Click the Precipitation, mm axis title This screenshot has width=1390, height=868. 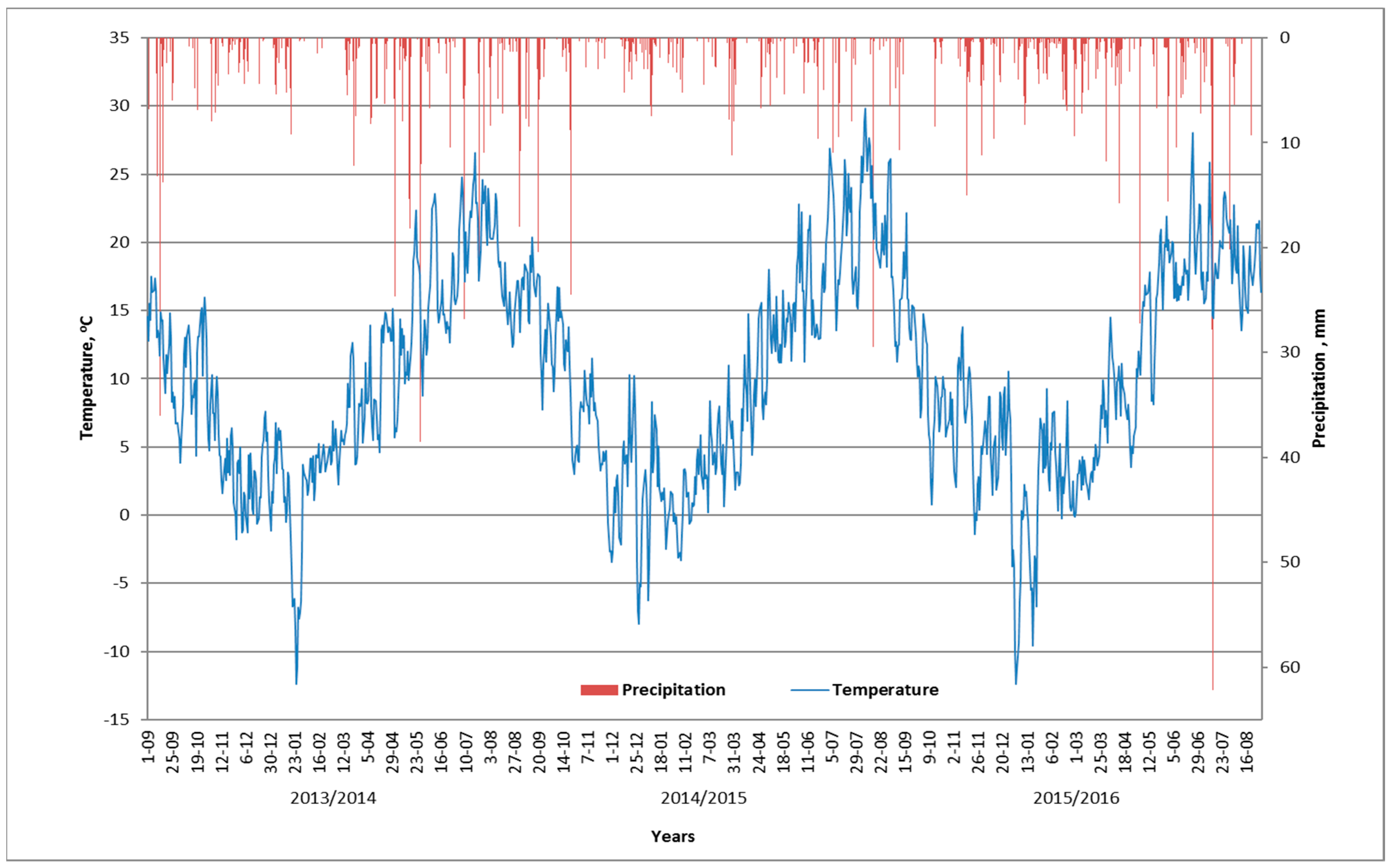(x=1319, y=378)
